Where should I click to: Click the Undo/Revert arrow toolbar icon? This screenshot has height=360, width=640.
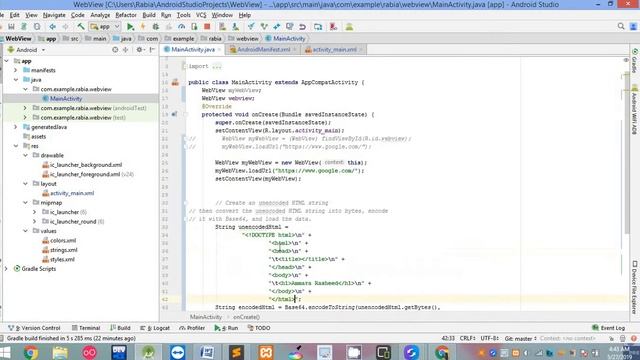pos(302,27)
